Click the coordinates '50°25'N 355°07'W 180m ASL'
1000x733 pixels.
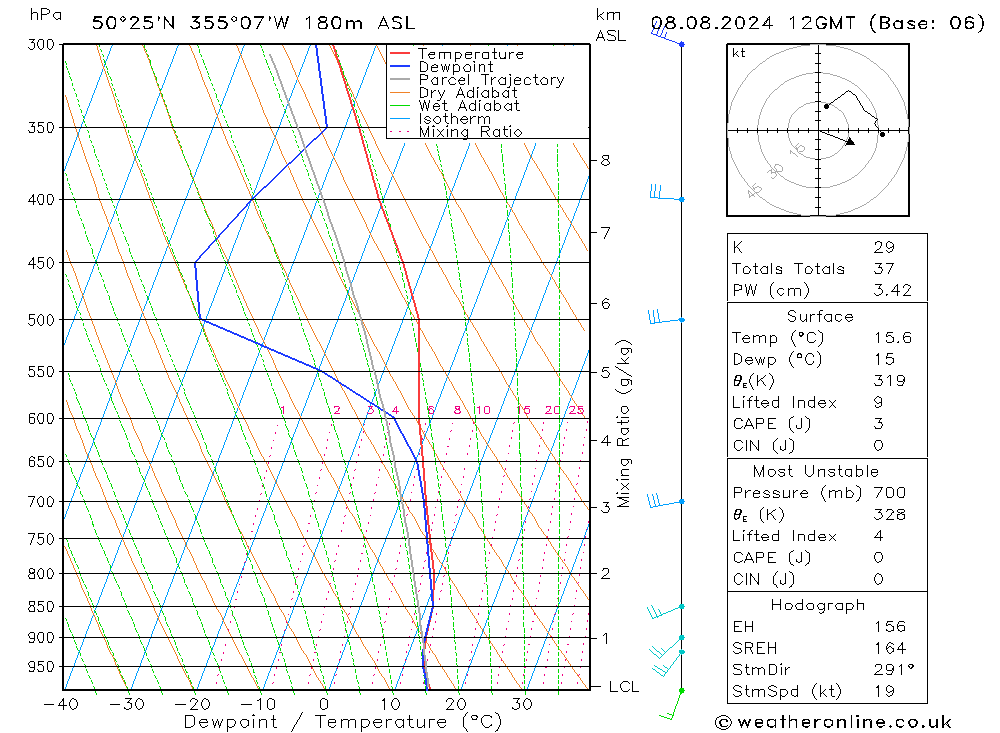coord(253,23)
